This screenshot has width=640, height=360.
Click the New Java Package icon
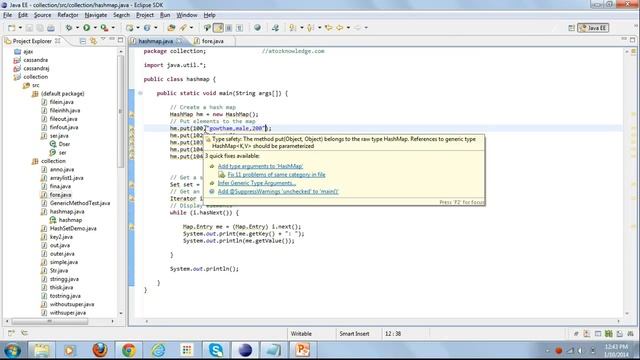click(129, 28)
